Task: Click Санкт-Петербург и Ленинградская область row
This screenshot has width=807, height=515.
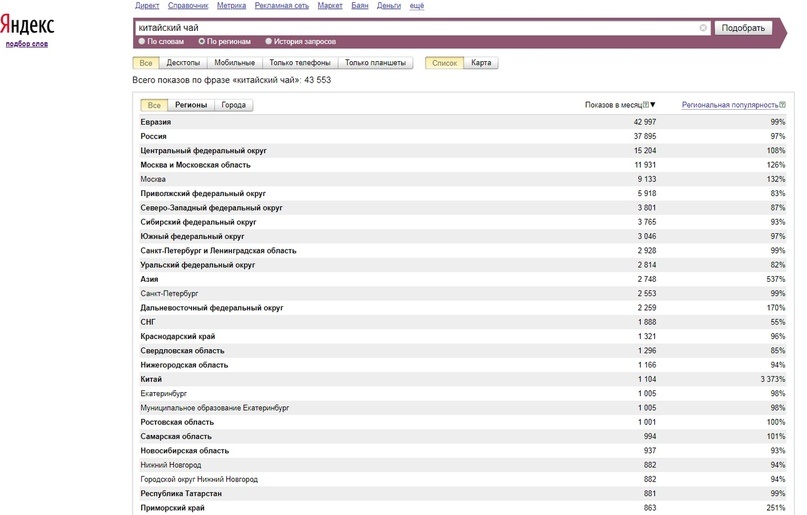Action: (463, 251)
